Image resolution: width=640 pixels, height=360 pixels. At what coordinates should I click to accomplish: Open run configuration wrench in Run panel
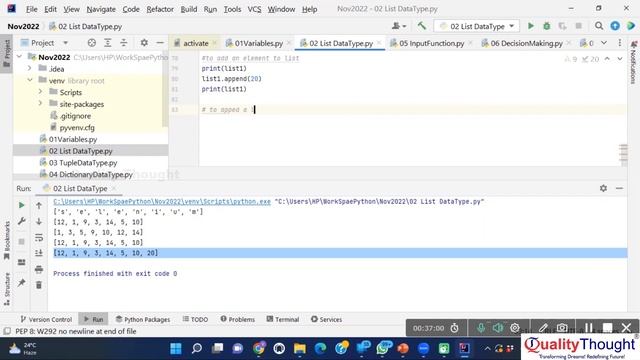pos(22,221)
